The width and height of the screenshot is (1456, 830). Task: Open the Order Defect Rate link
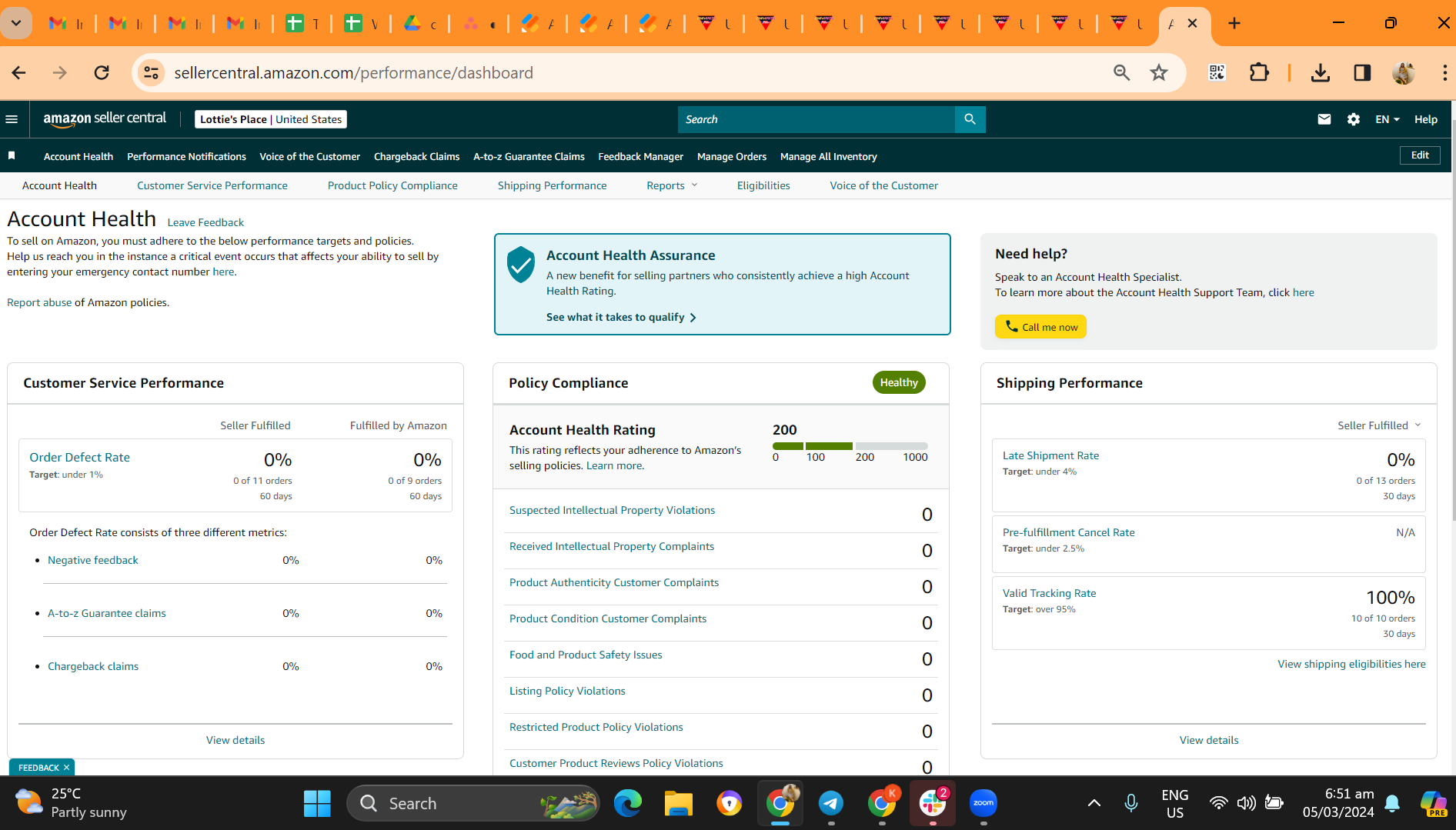(x=79, y=457)
